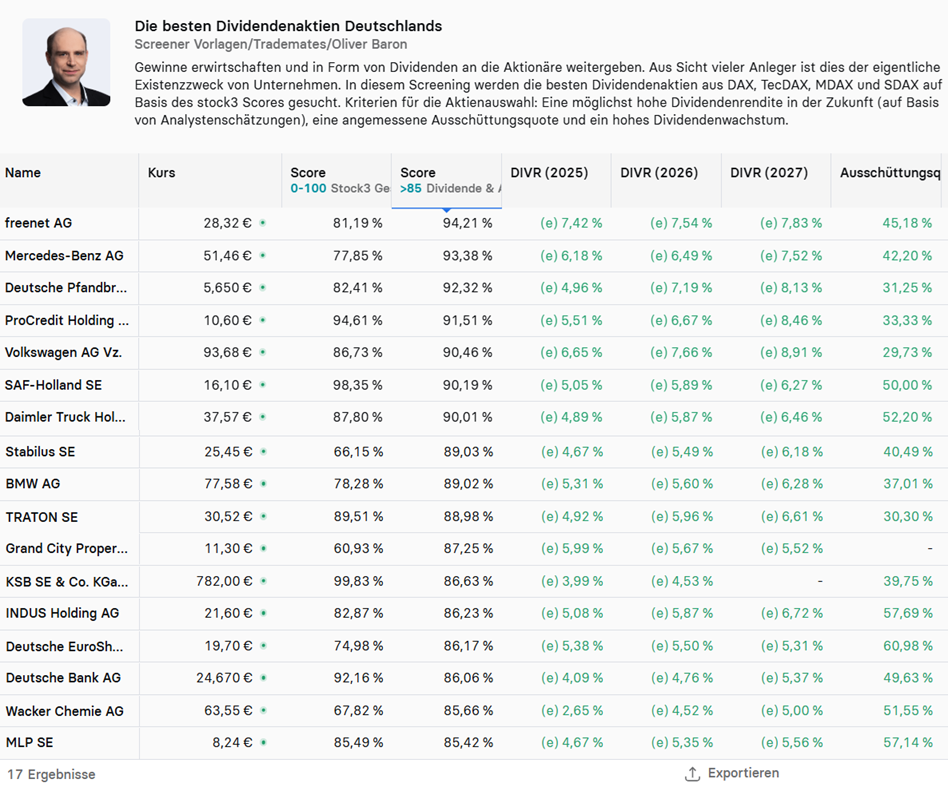Click Deutsche Bank price 24,670 €
948x792 pixels.
224,678
